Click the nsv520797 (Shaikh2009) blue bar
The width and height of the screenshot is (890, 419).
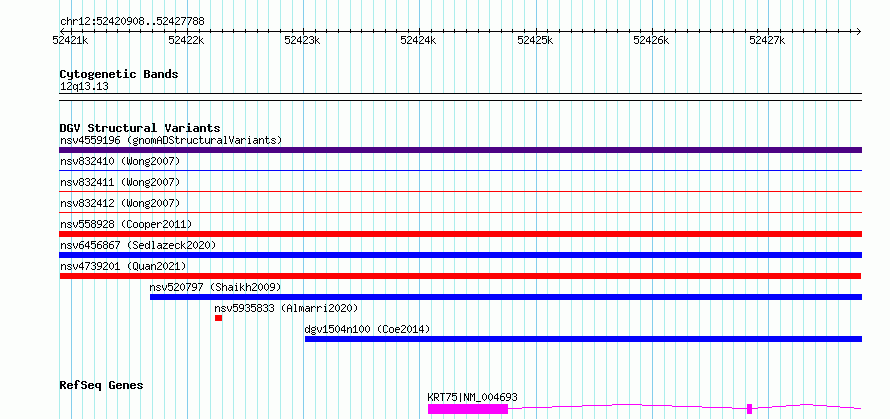tap(506, 297)
